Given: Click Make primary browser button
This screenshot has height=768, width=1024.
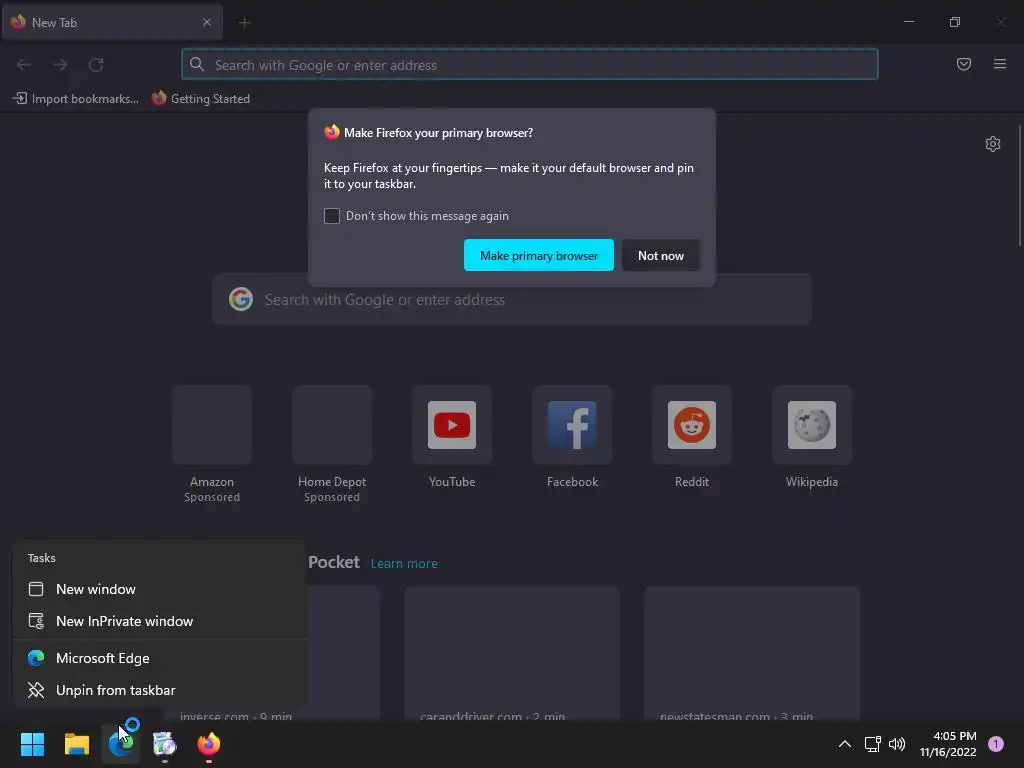Looking at the screenshot, I should coord(539,255).
